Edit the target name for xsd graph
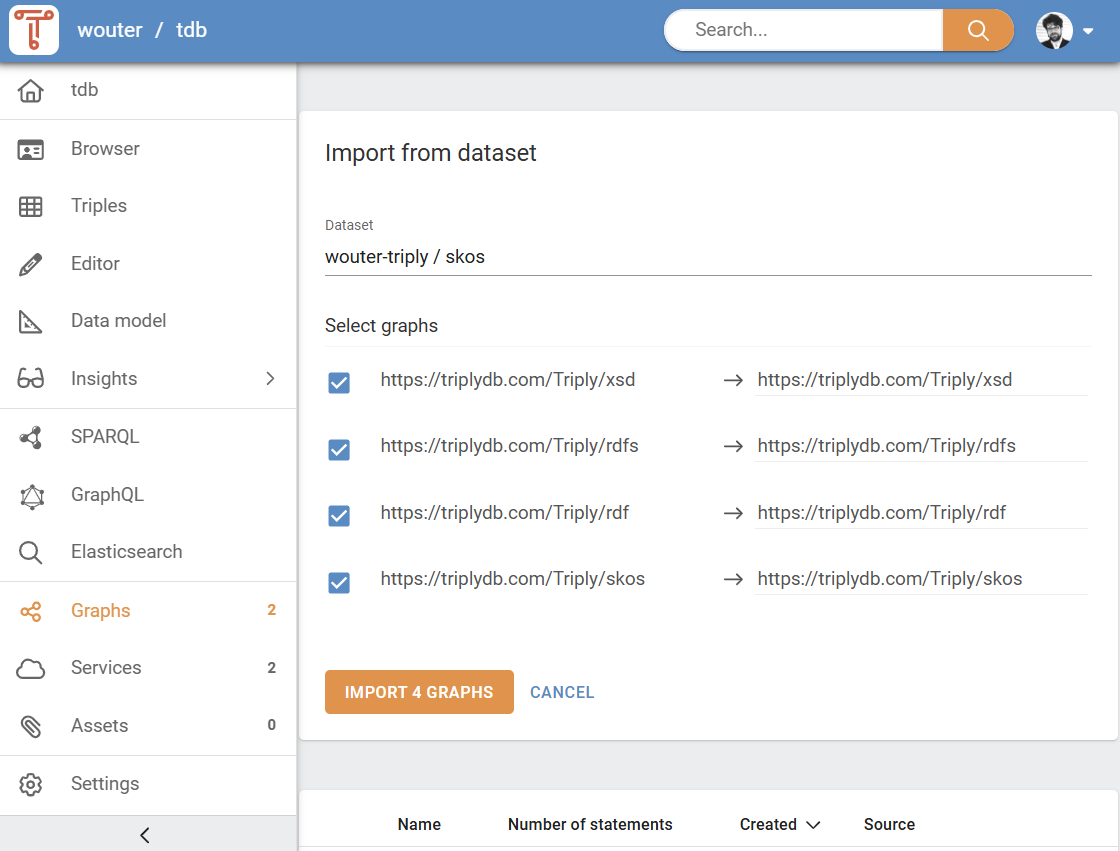Viewport: 1120px width, 851px height. (x=921, y=380)
